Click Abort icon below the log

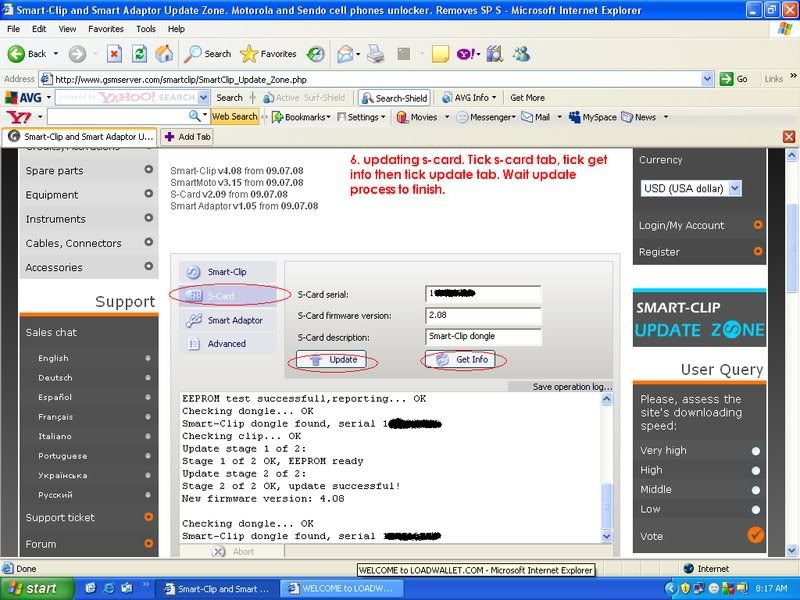[x=218, y=552]
